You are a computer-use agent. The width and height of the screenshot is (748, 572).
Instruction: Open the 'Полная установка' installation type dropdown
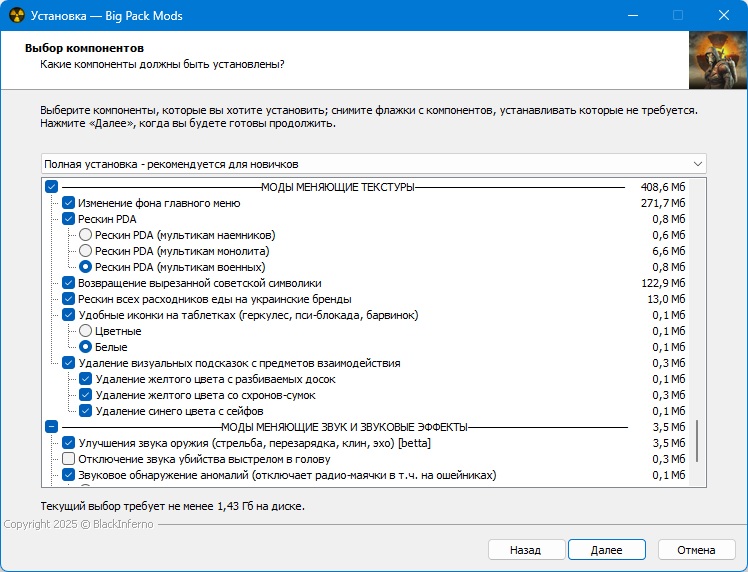click(x=374, y=163)
